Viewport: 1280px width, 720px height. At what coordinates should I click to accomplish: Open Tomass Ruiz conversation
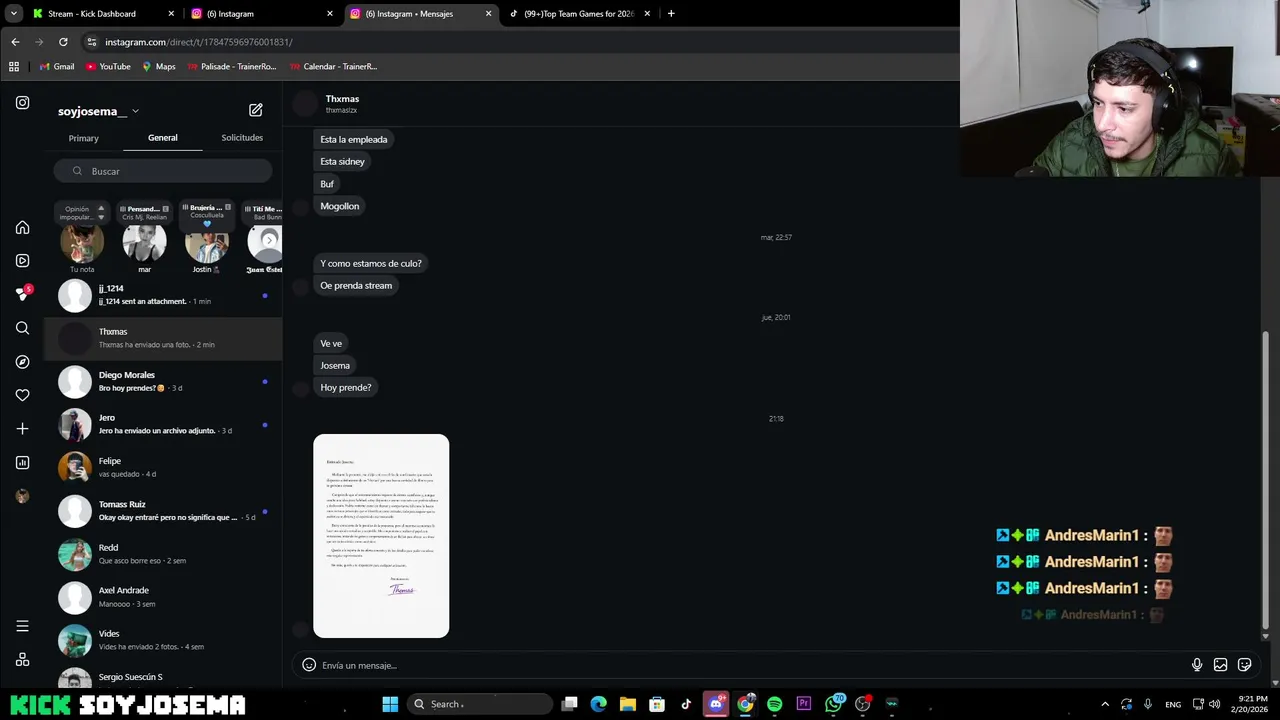click(164, 511)
